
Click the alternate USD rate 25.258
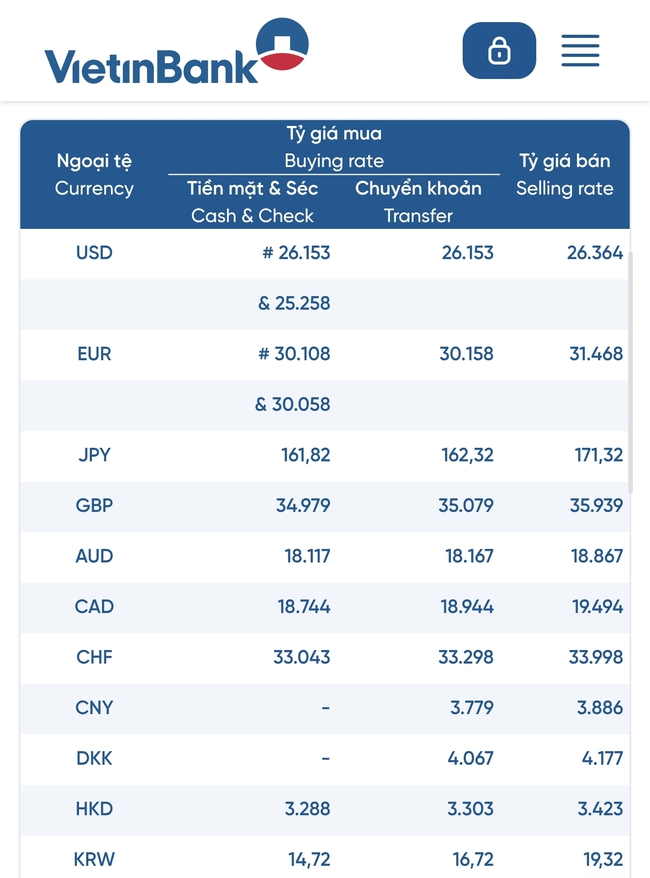292,303
